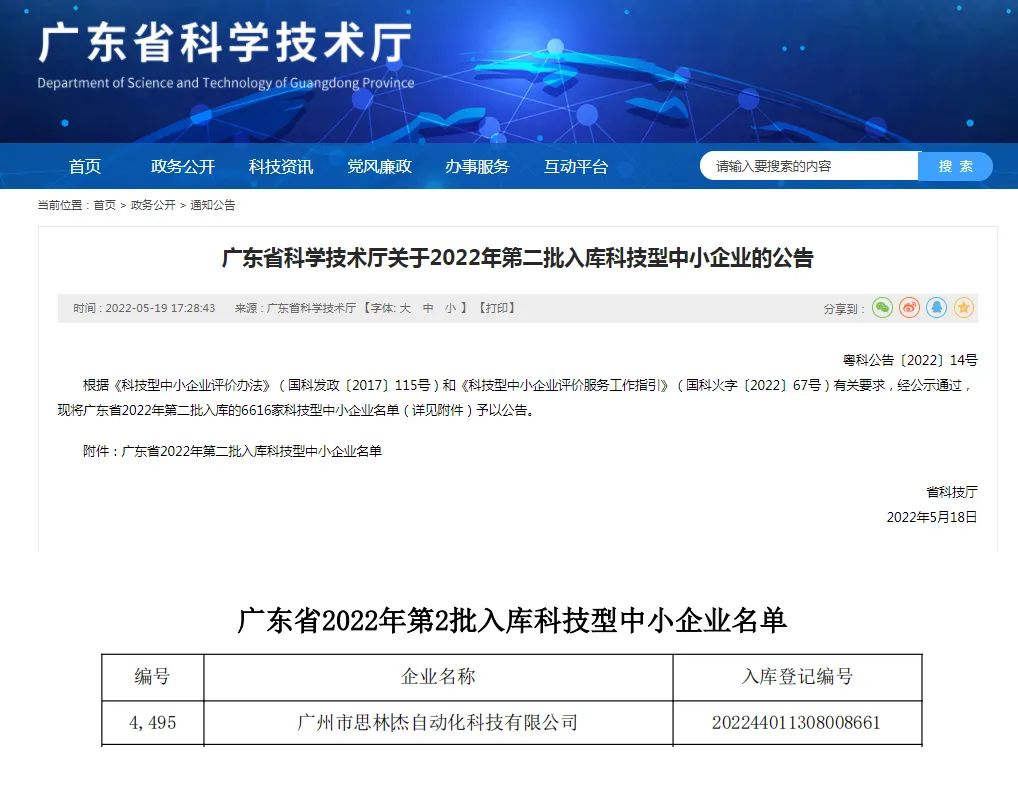Open attachment 广东省2022年第二批入库科技型中小企业名单
Viewport: 1018px width, 794px height.
point(252,451)
